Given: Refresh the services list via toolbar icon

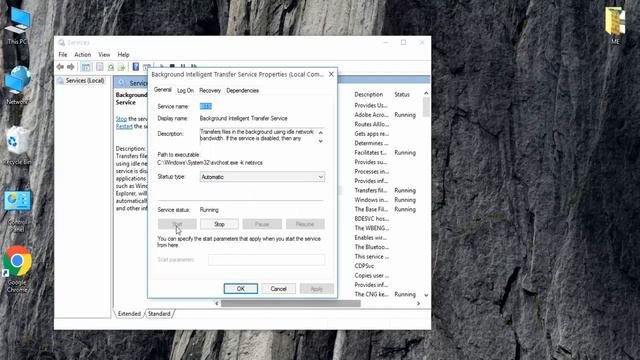Looking at the screenshot, I should tap(111, 67).
